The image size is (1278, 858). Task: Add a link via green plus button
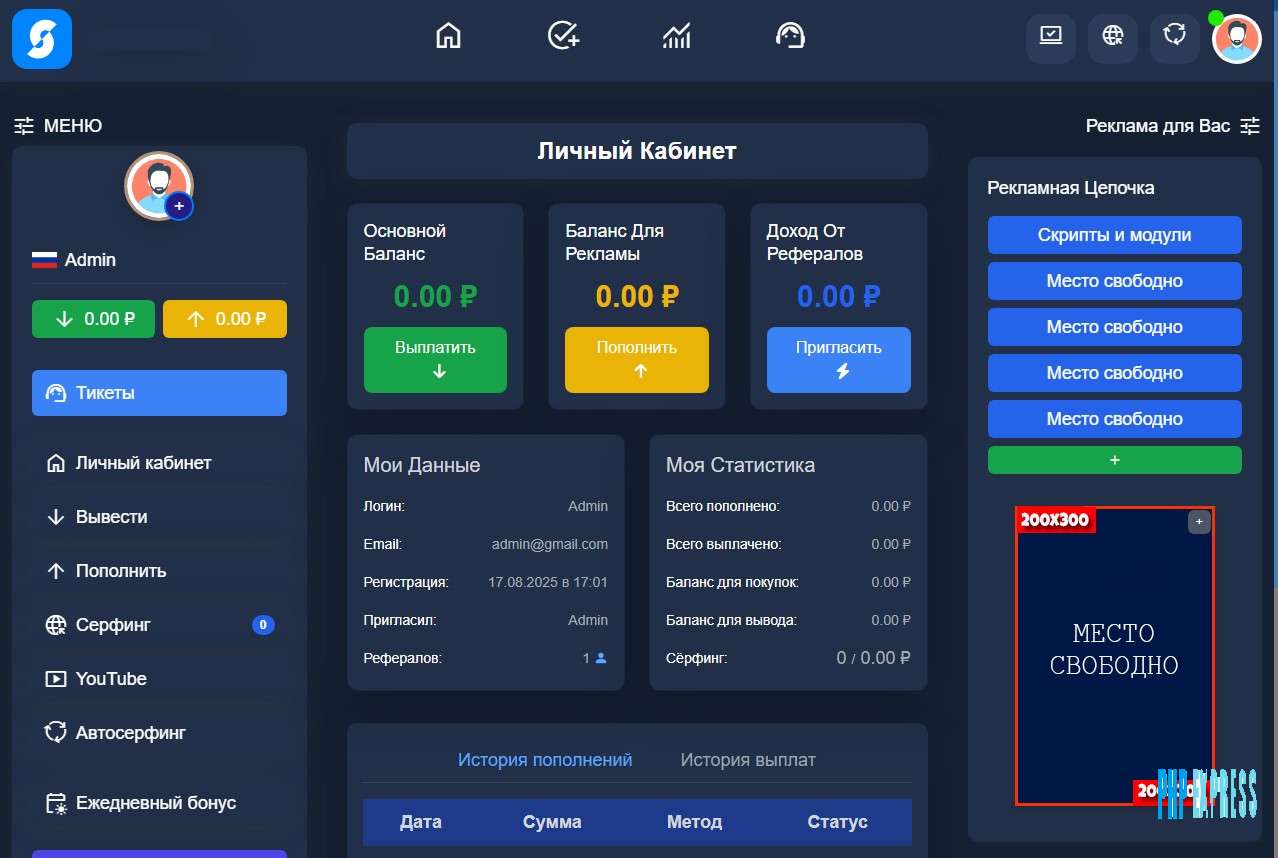[1115, 460]
